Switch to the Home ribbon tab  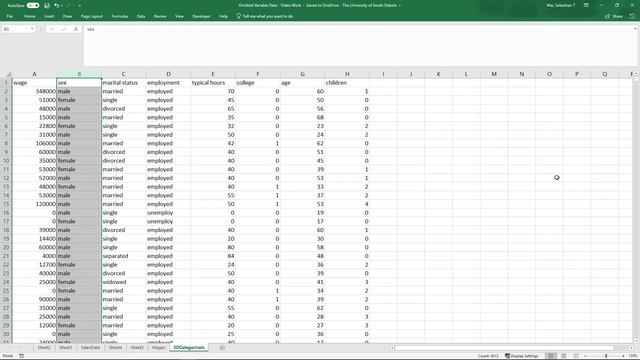coord(29,16)
